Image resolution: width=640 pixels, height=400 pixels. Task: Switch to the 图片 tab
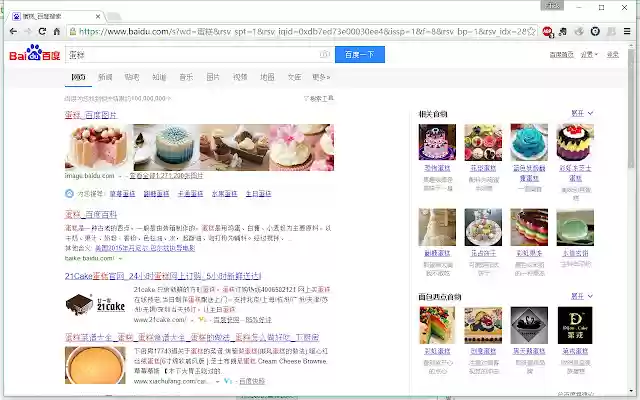(213, 77)
